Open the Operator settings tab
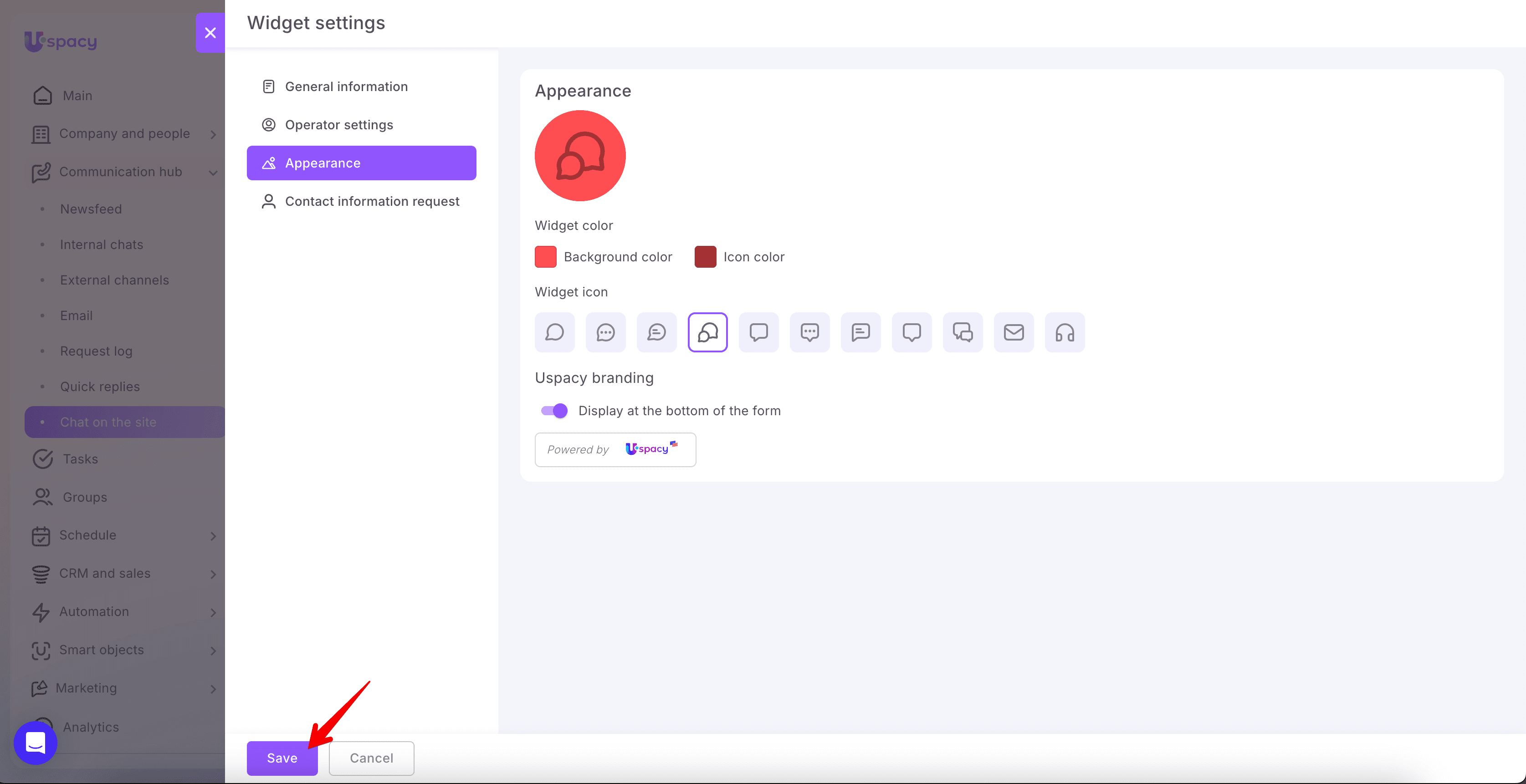The image size is (1526, 784). 361,125
